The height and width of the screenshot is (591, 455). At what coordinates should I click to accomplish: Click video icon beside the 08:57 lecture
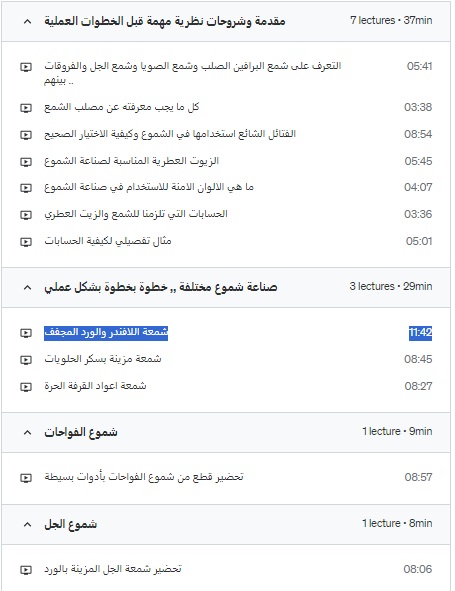pos(26,478)
